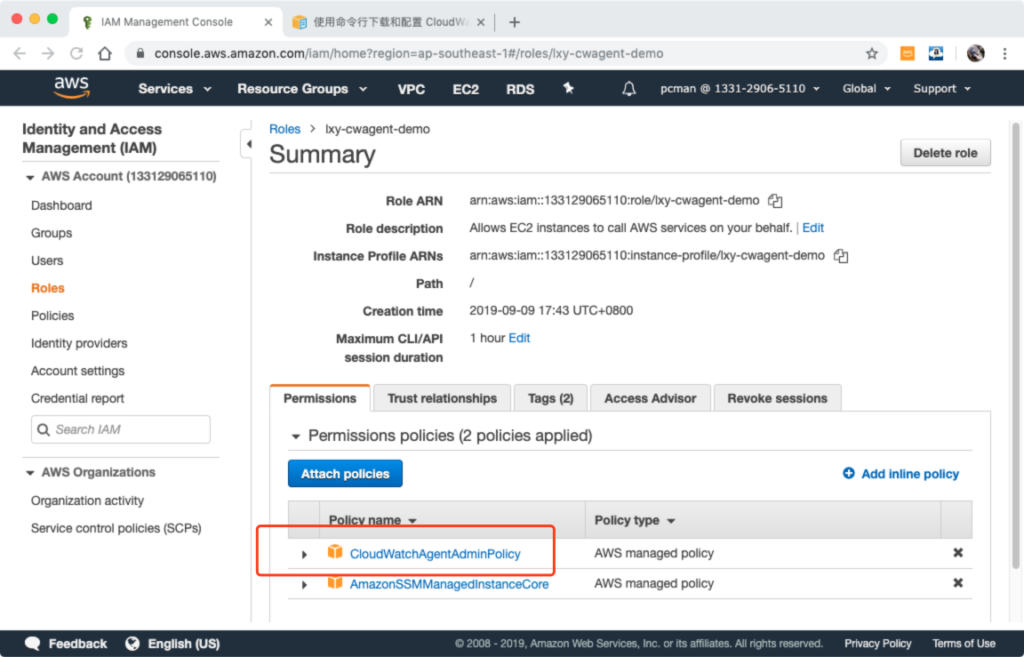Screen dimensions: 1024x657
Task: Open browser home page icon
Action: [104, 54]
